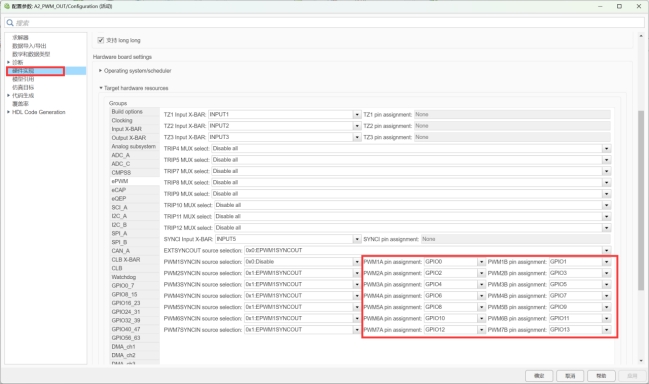Toggle the 支持 long long checkbox
Screen dimensions: 649x384
click(x=101, y=40)
